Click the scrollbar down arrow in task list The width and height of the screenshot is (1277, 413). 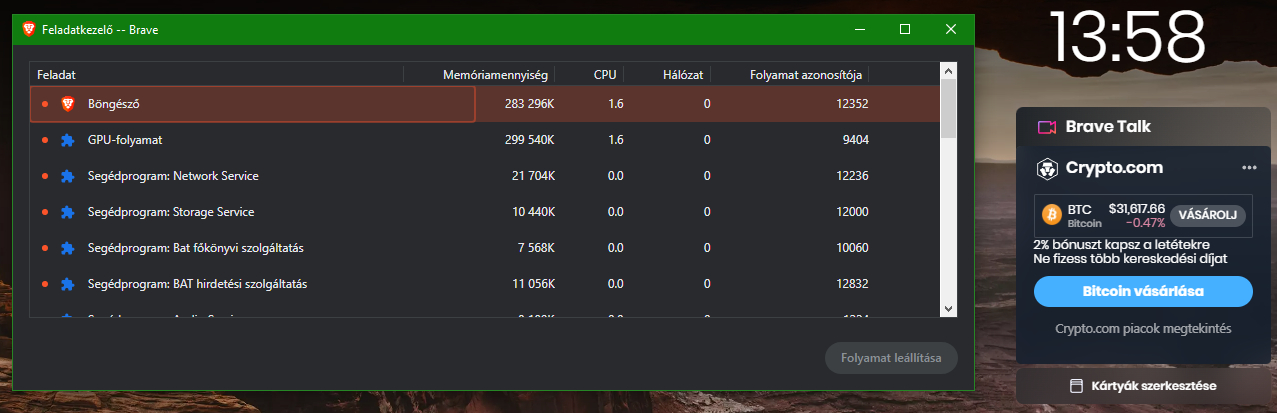[x=949, y=308]
